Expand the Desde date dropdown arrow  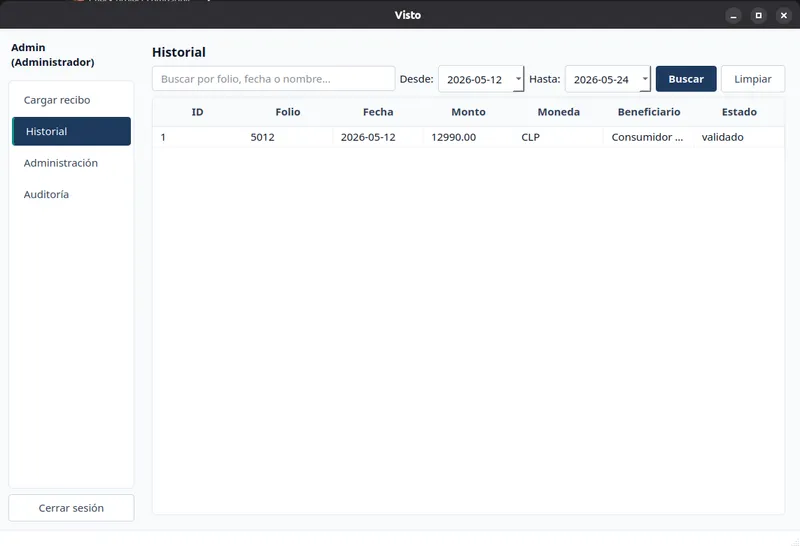[518, 79]
